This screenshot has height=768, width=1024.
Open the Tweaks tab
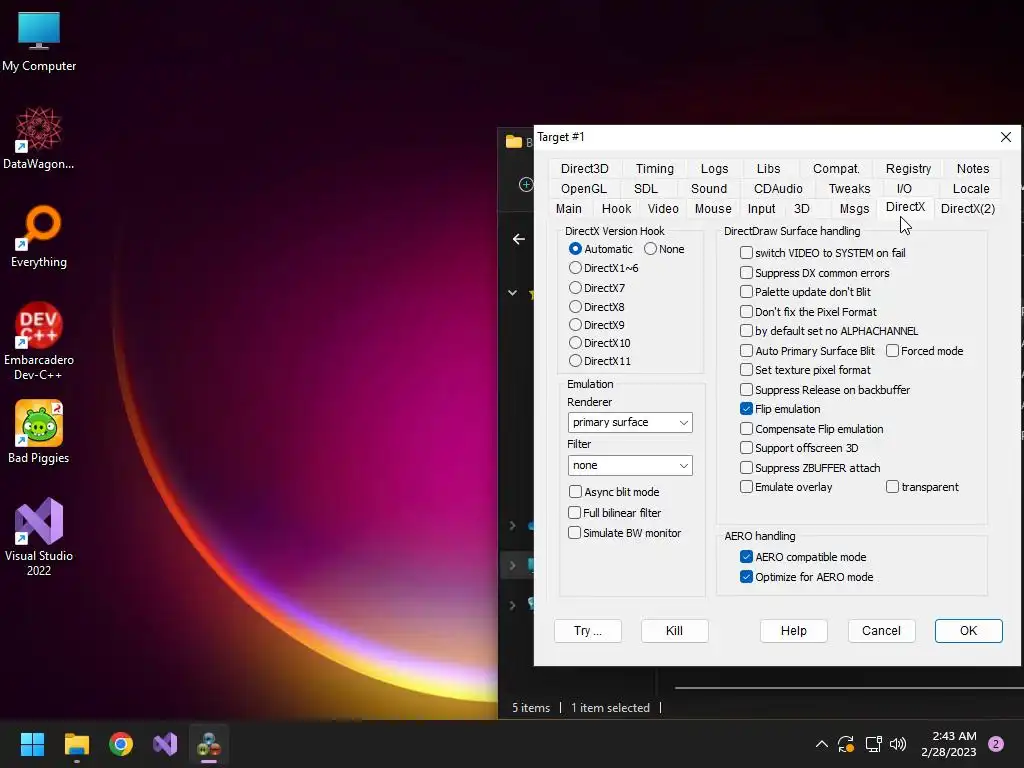(849, 189)
